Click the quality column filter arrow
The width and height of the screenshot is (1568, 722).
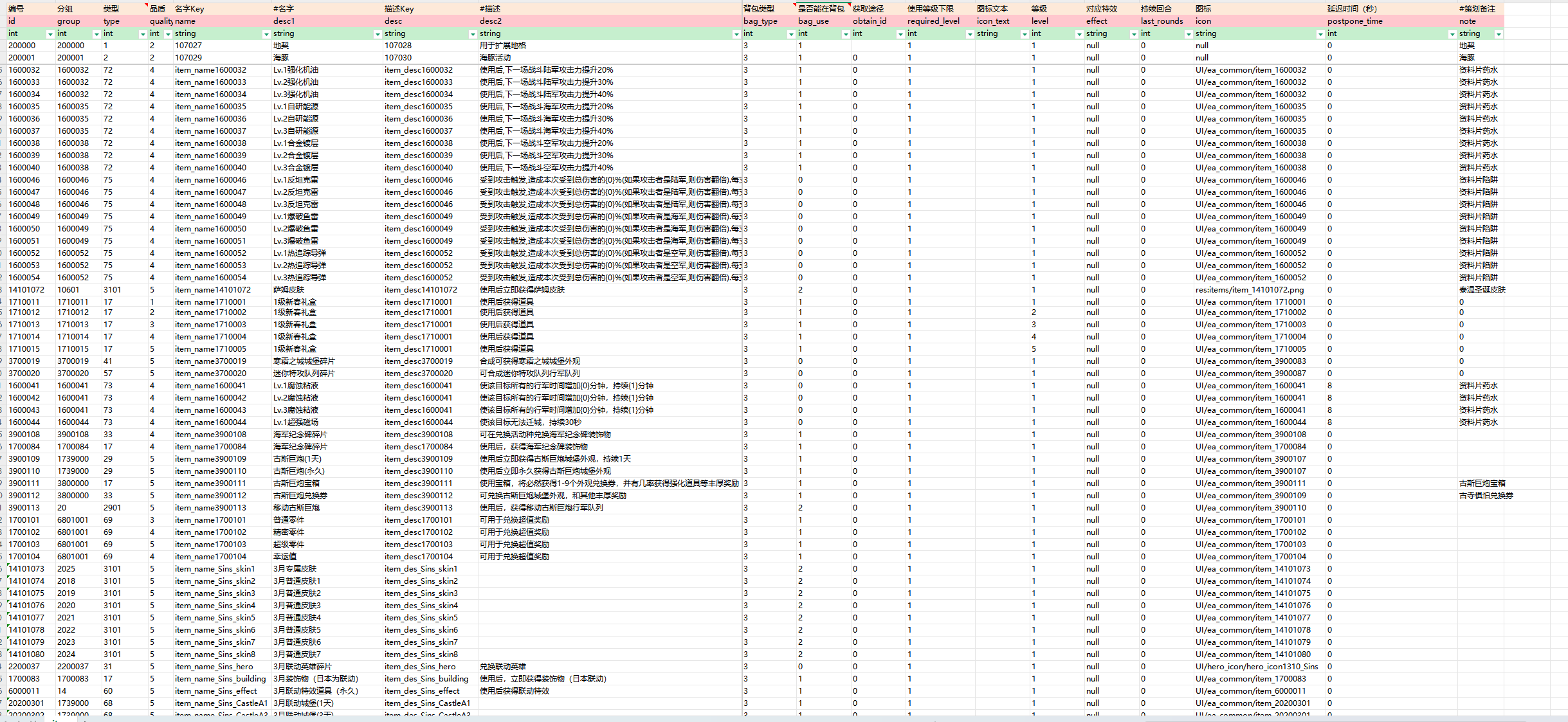168,34
